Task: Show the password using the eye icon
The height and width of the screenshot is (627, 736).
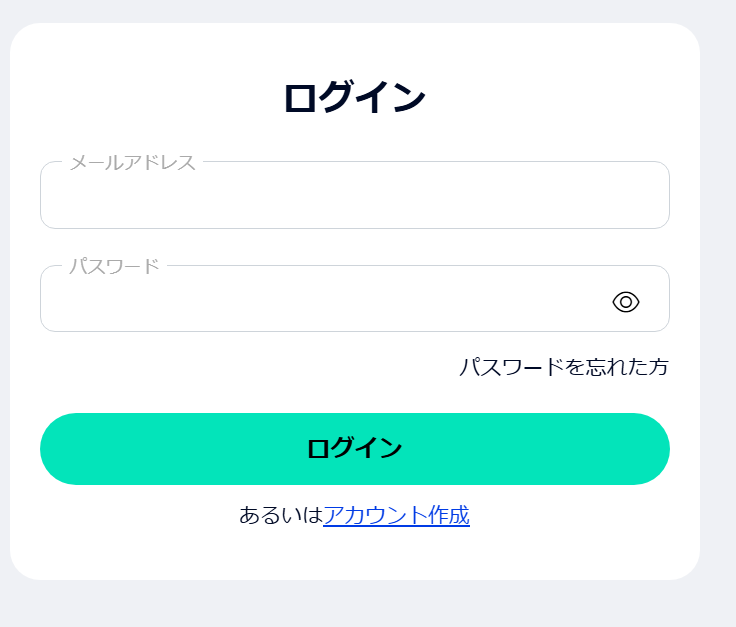Action: (626, 301)
